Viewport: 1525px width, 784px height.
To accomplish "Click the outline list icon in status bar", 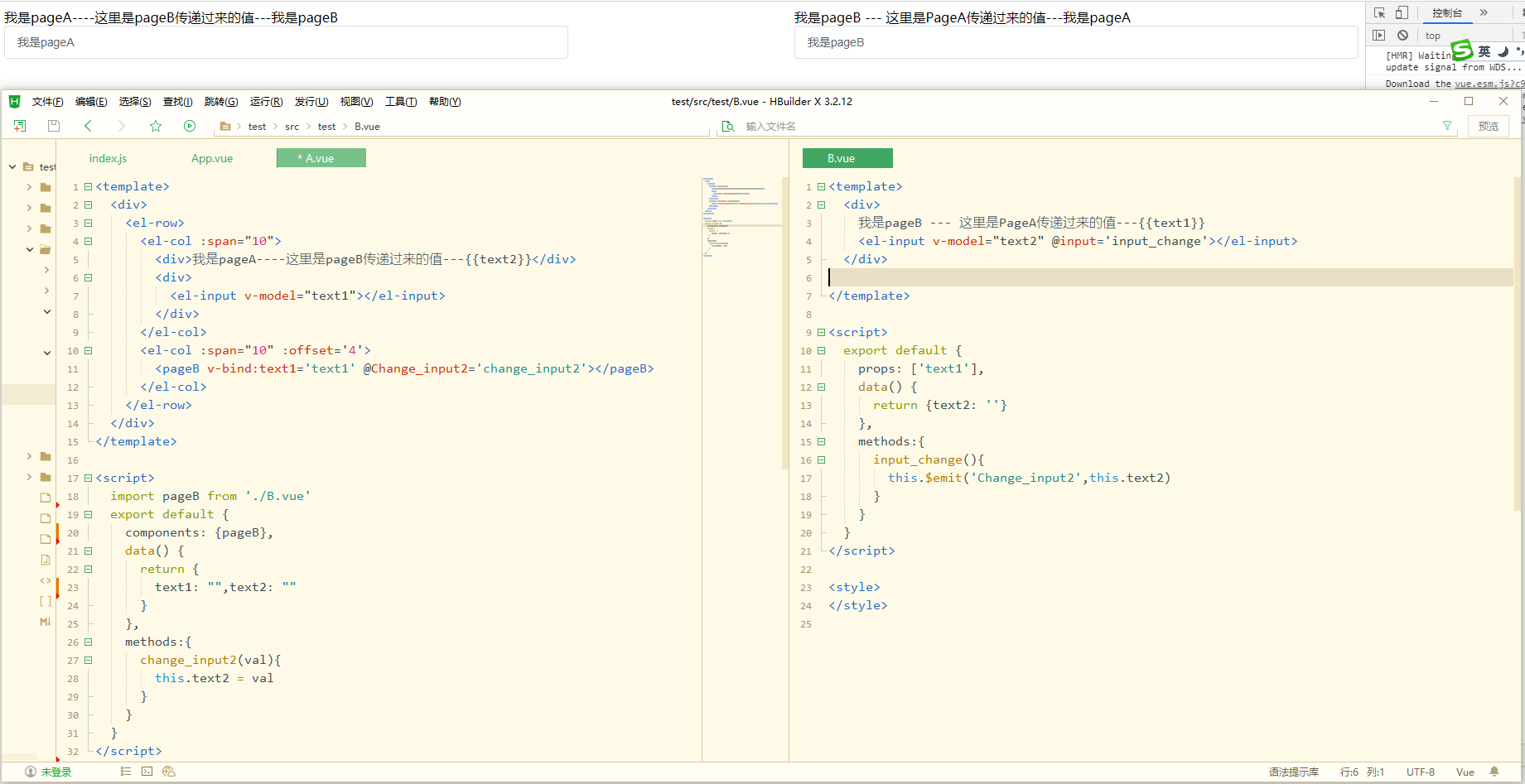I will 126,772.
